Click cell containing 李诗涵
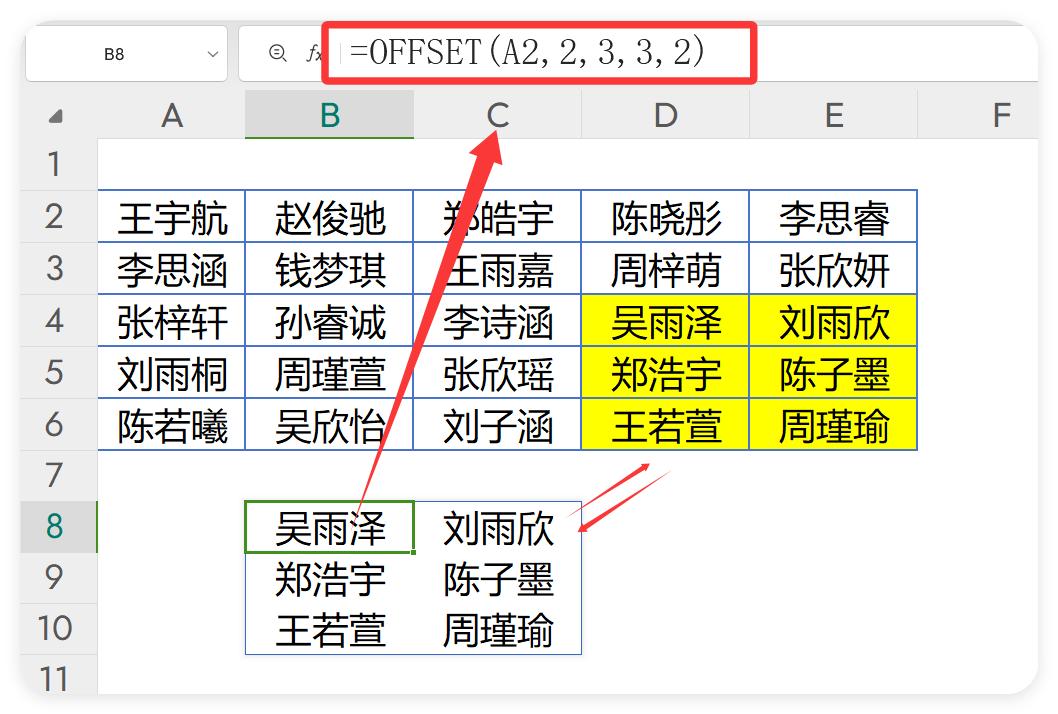Image resolution: width=1058 pixels, height=714 pixels. click(x=497, y=321)
